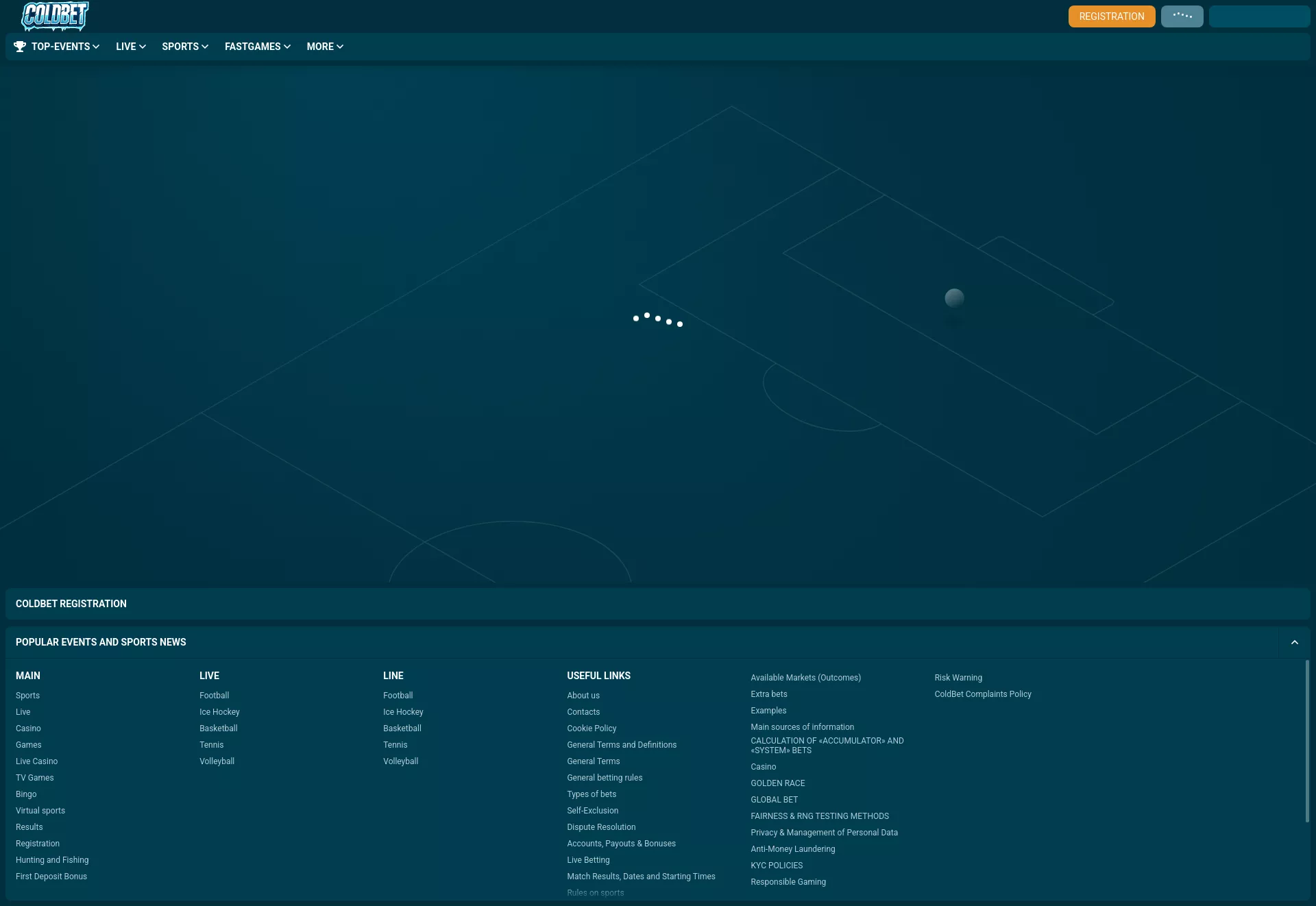Collapse the Popular Events and Sports News section
Image resolution: width=1316 pixels, height=906 pixels.
click(1295, 642)
